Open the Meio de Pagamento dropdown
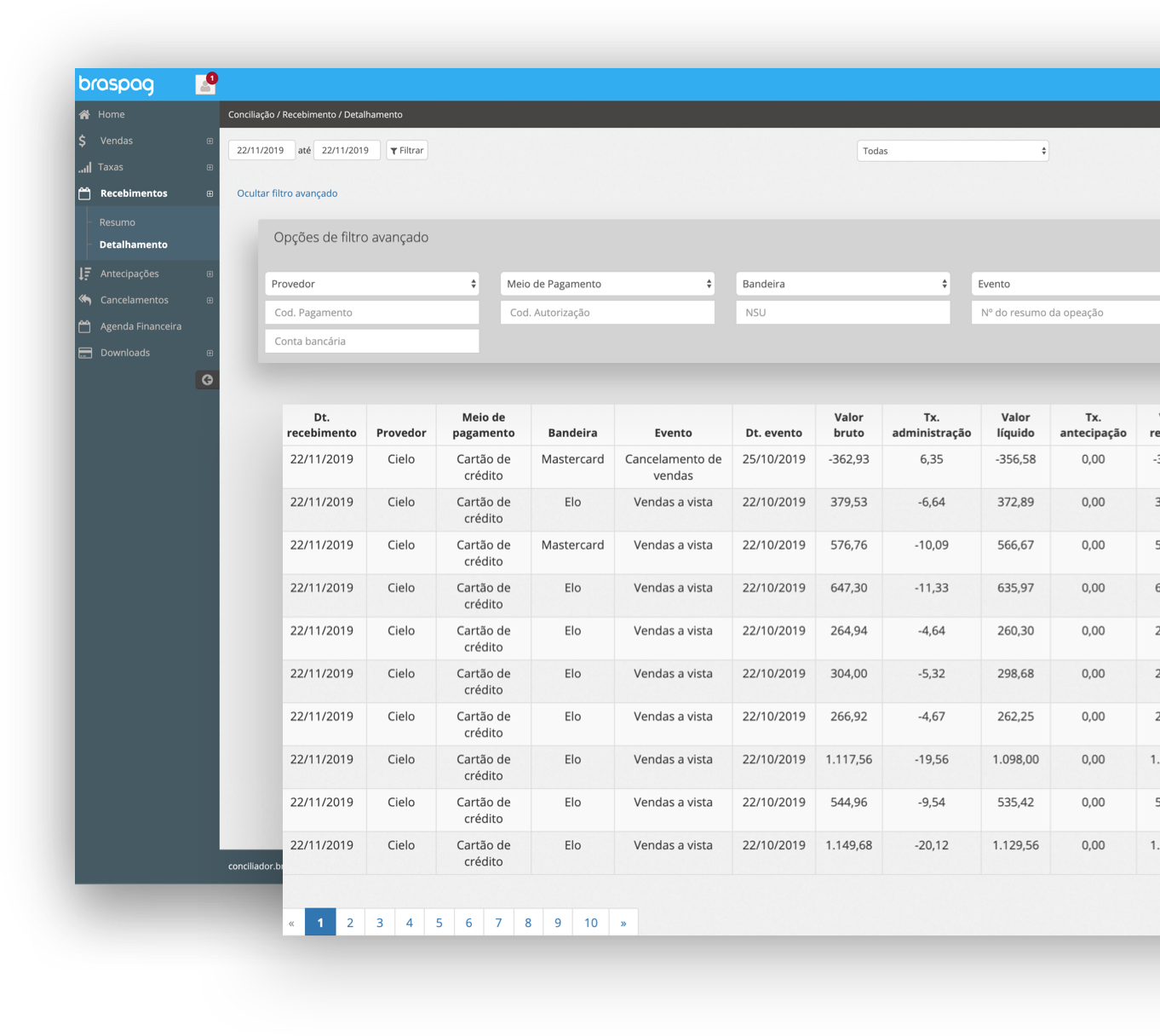Viewport: 1160px width, 1036px height. tap(607, 284)
